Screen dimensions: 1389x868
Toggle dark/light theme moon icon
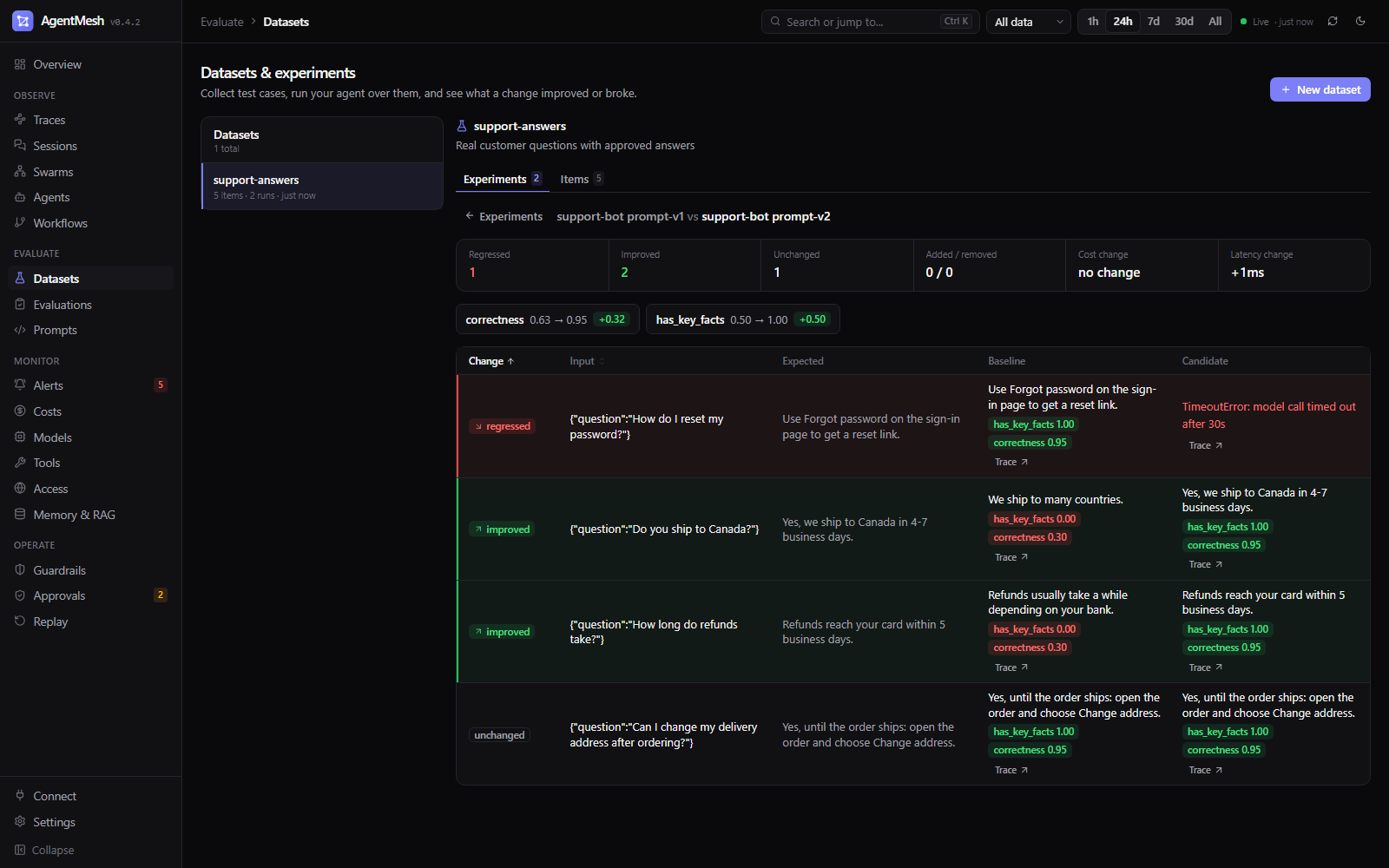(1360, 22)
